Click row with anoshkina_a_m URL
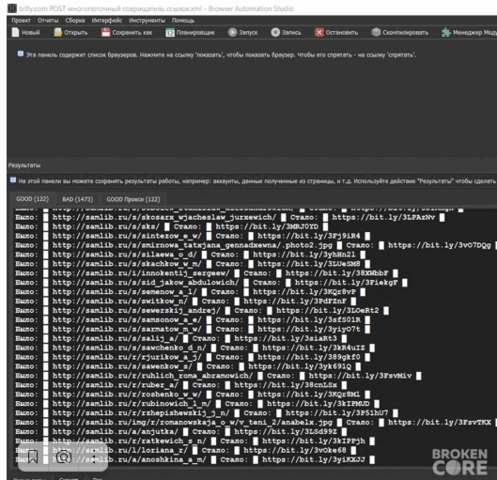 point(195,460)
